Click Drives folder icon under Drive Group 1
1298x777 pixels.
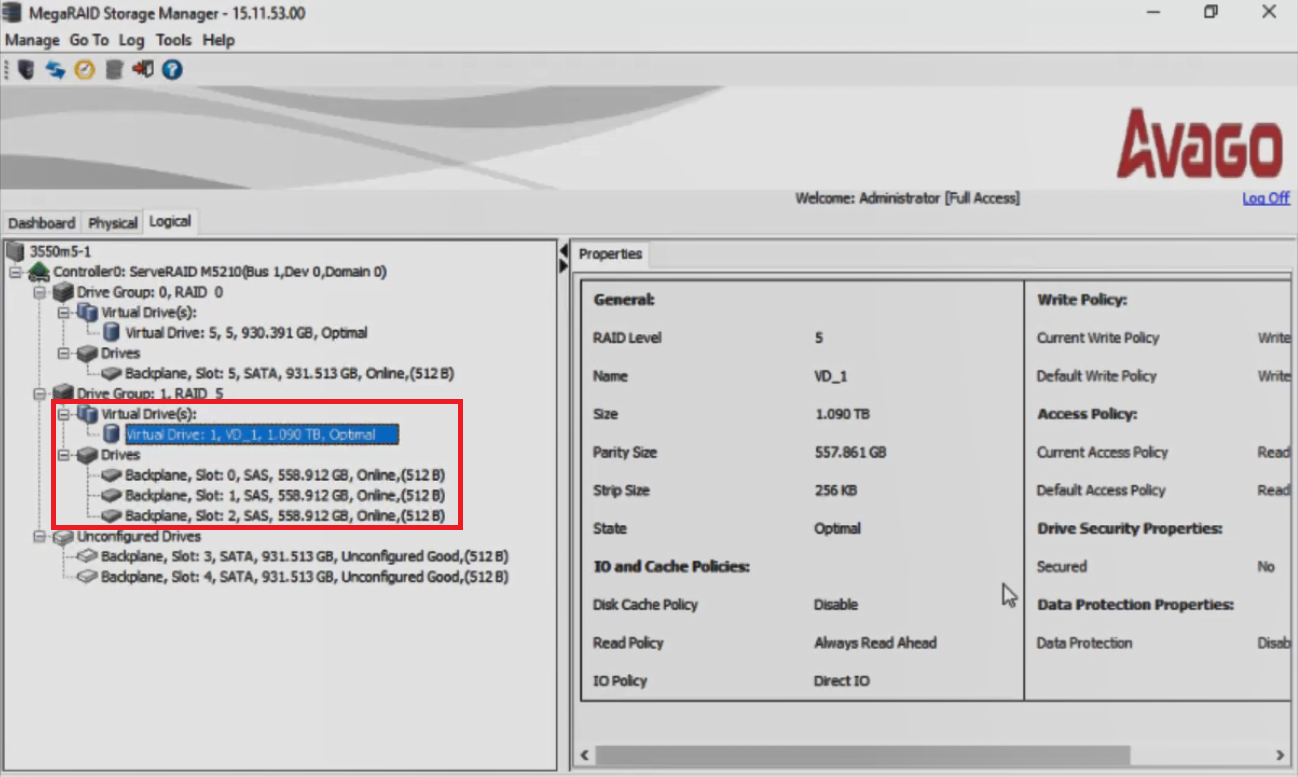pos(87,455)
